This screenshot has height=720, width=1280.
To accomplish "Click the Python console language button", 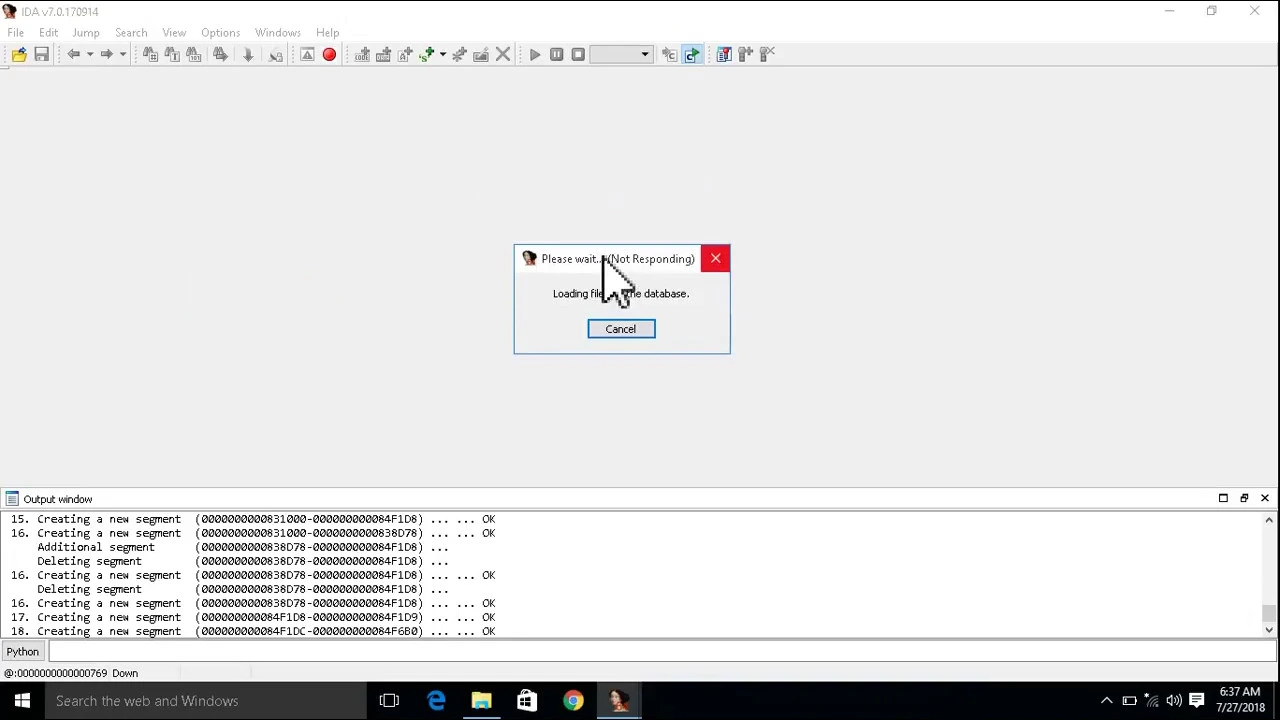I will coord(22,652).
